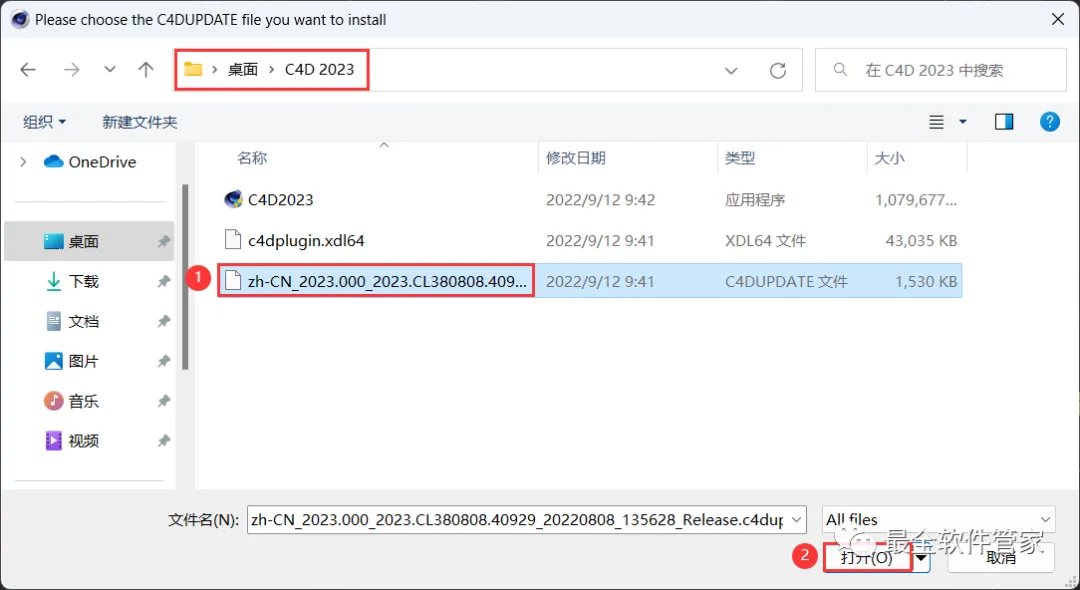This screenshot has height=590, width=1080.
Task: Open 下载 in the sidebar
Action: 83,282
